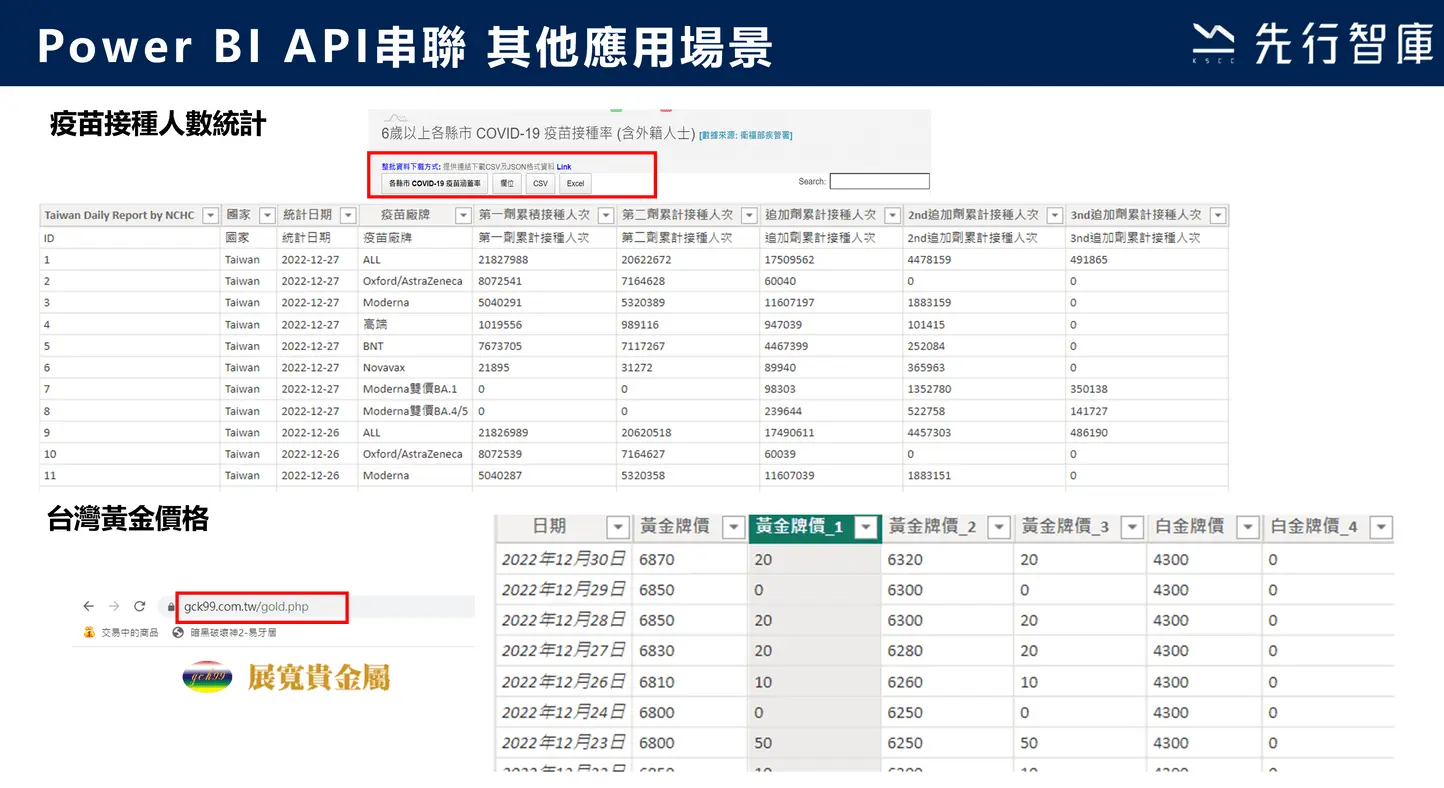Viewport: 1444px width, 788px height.
Task: Open the 數據來源: 衛福部疾管署 link
Action: coord(746,134)
